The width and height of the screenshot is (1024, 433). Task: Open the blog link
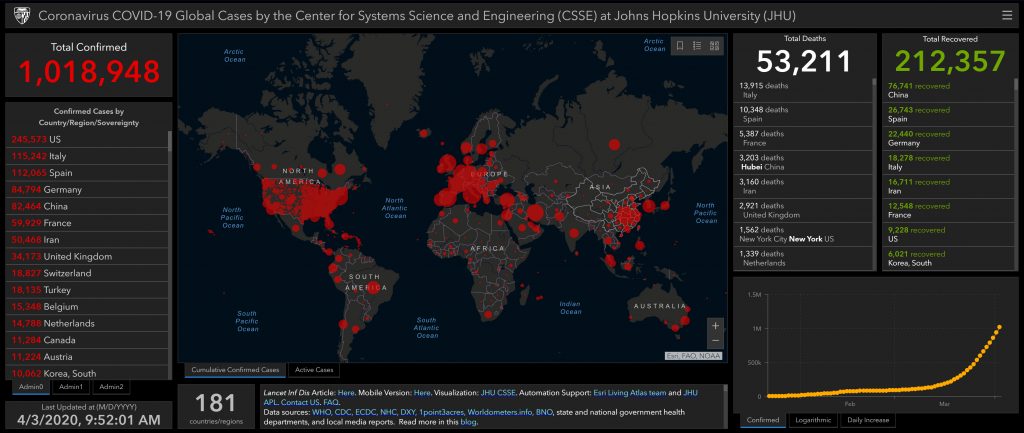click(x=468, y=422)
